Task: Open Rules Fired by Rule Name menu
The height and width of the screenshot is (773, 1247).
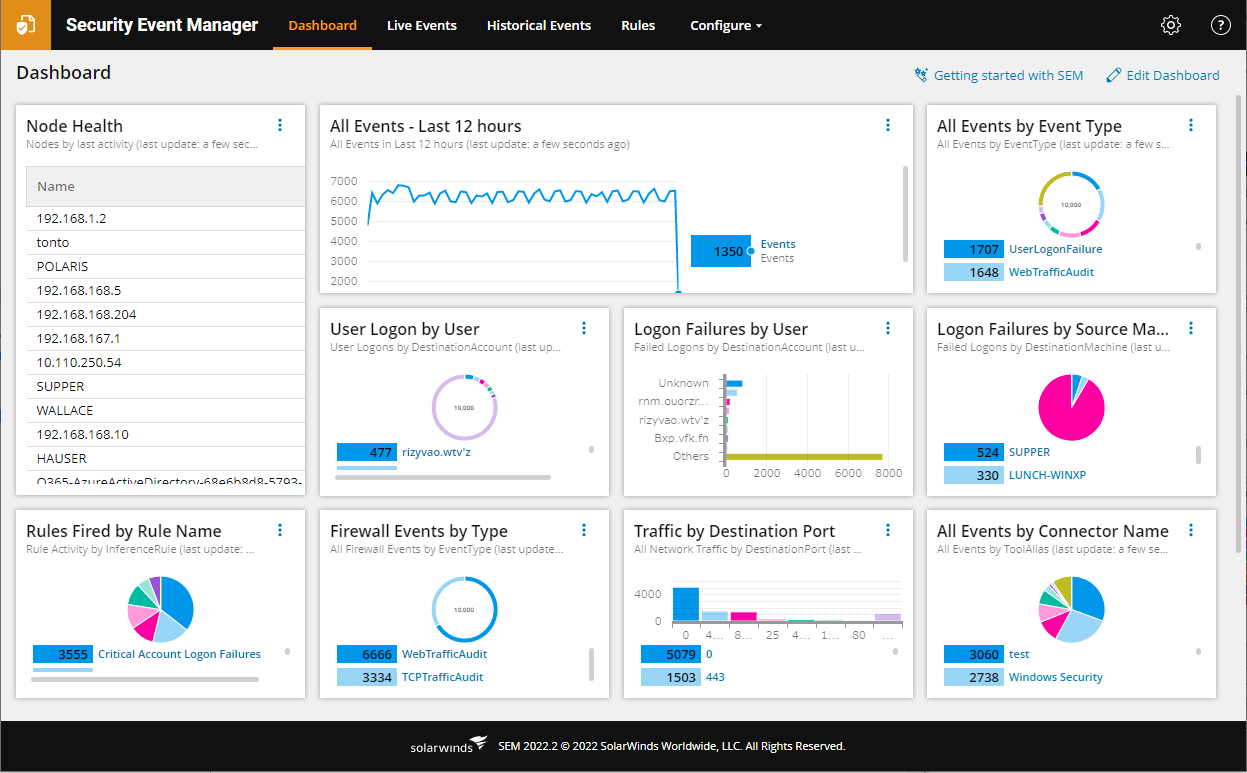Action: [x=280, y=530]
